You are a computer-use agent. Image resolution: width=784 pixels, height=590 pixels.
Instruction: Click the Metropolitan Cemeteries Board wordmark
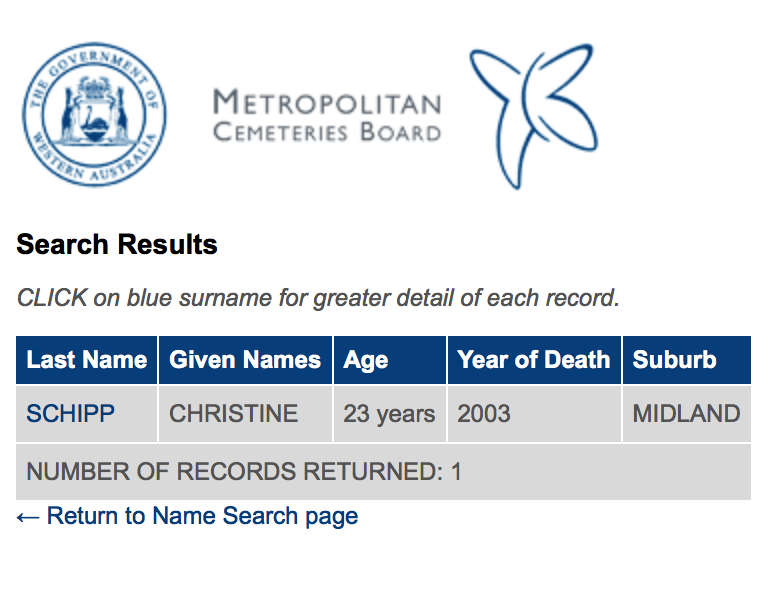coord(327,116)
